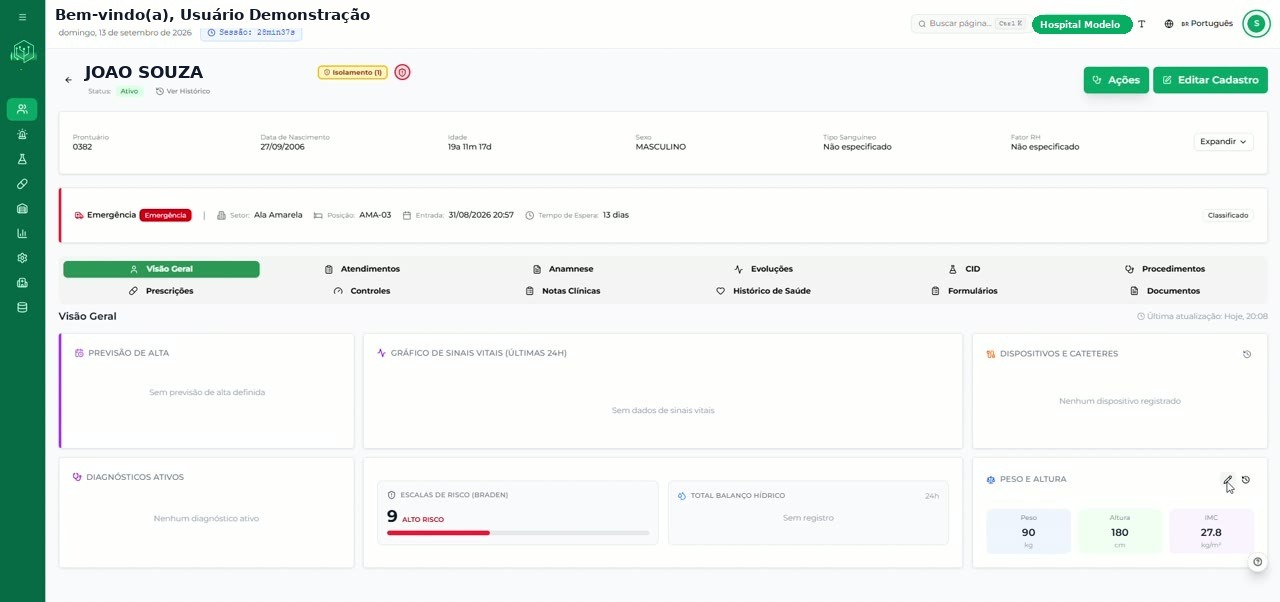Screen dimensions: 1280x602
Task: Click the Isolamento (1) badge
Action: click(353, 72)
